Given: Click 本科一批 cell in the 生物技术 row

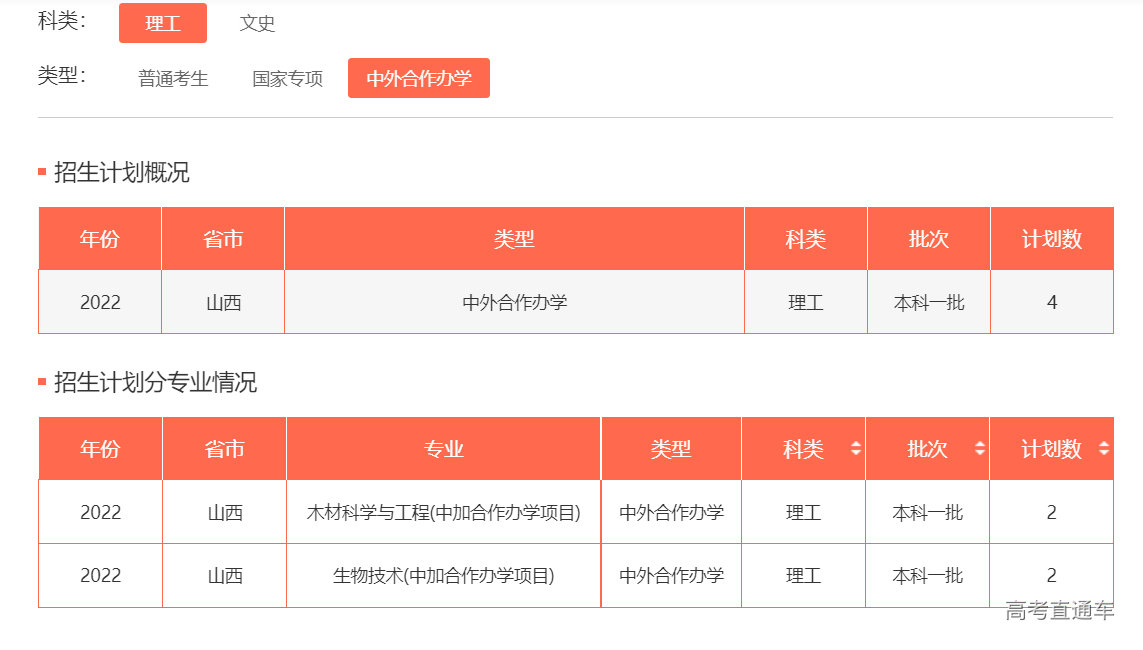Looking at the screenshot, I should 927,575.
